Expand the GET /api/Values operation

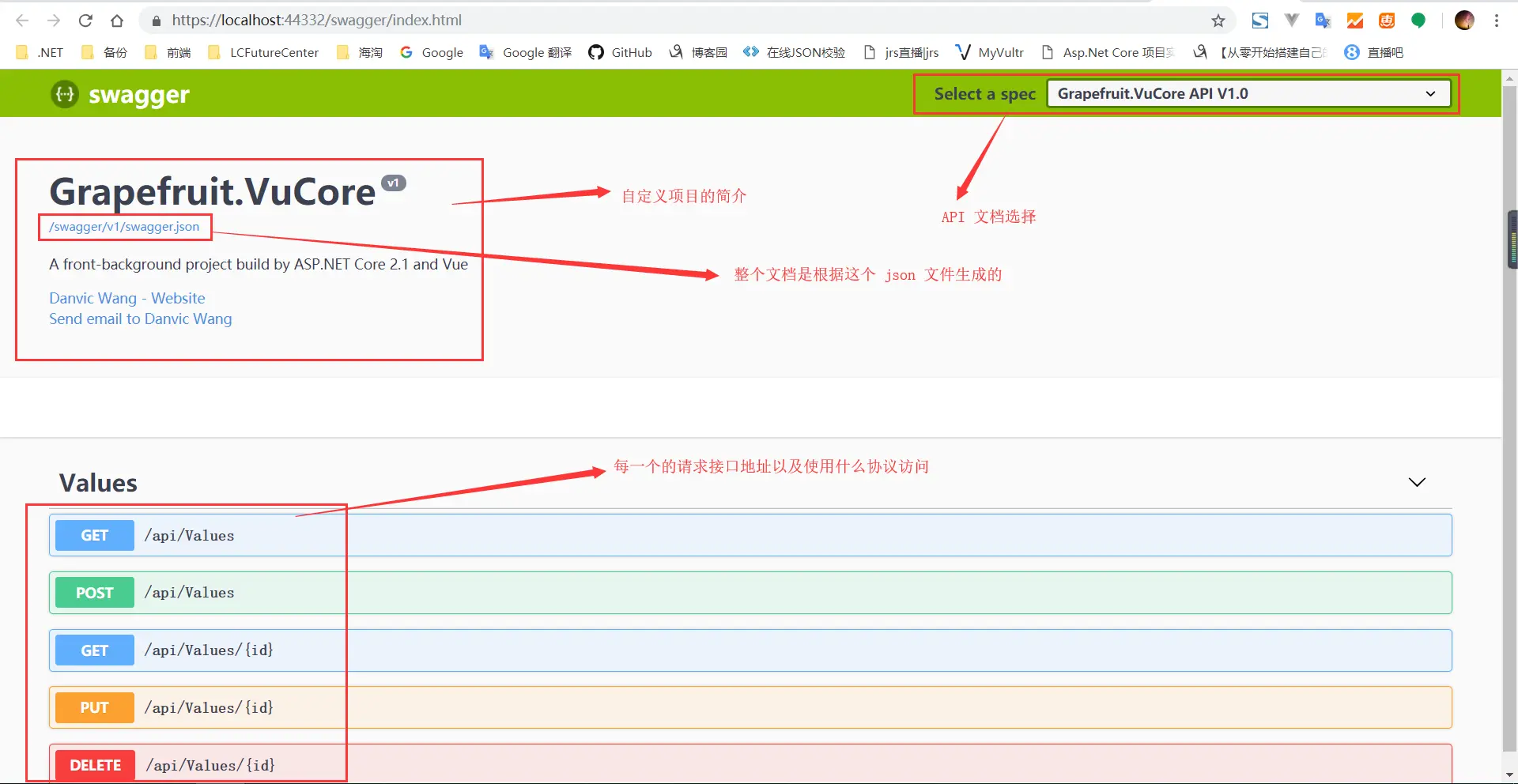point(750,535)
